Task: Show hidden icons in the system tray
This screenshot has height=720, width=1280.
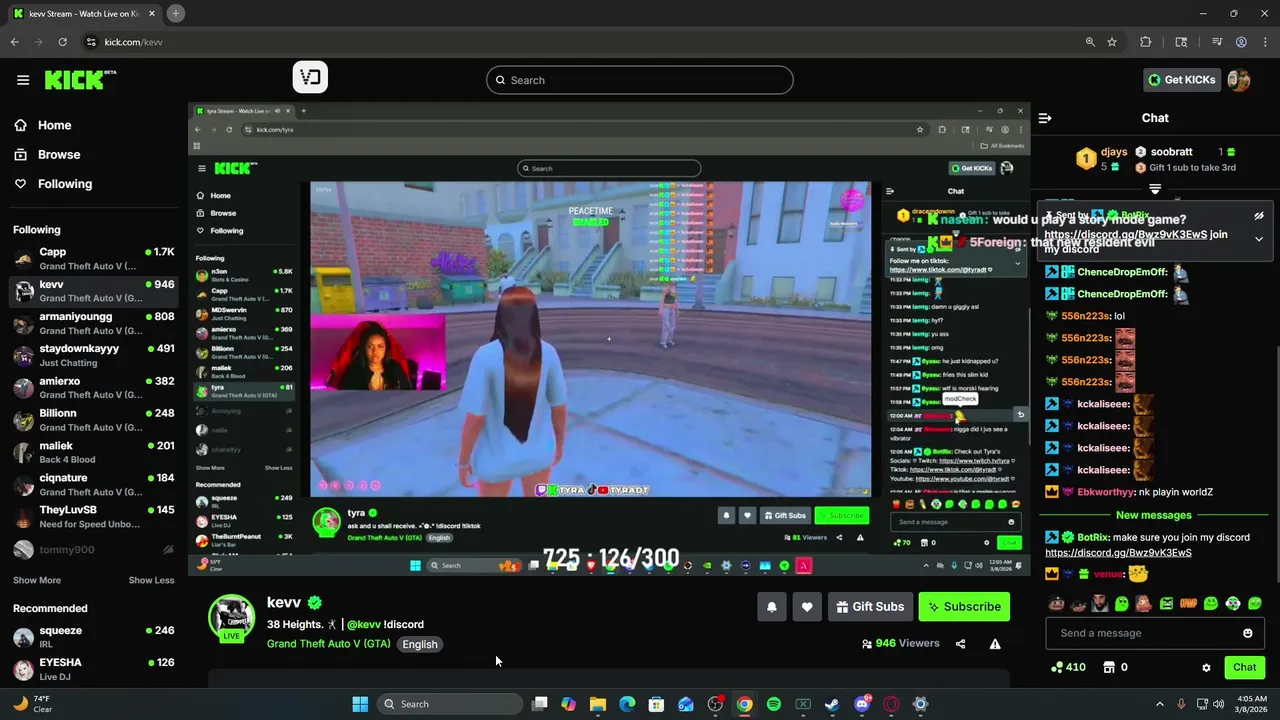Action: tap(1160, 704)
